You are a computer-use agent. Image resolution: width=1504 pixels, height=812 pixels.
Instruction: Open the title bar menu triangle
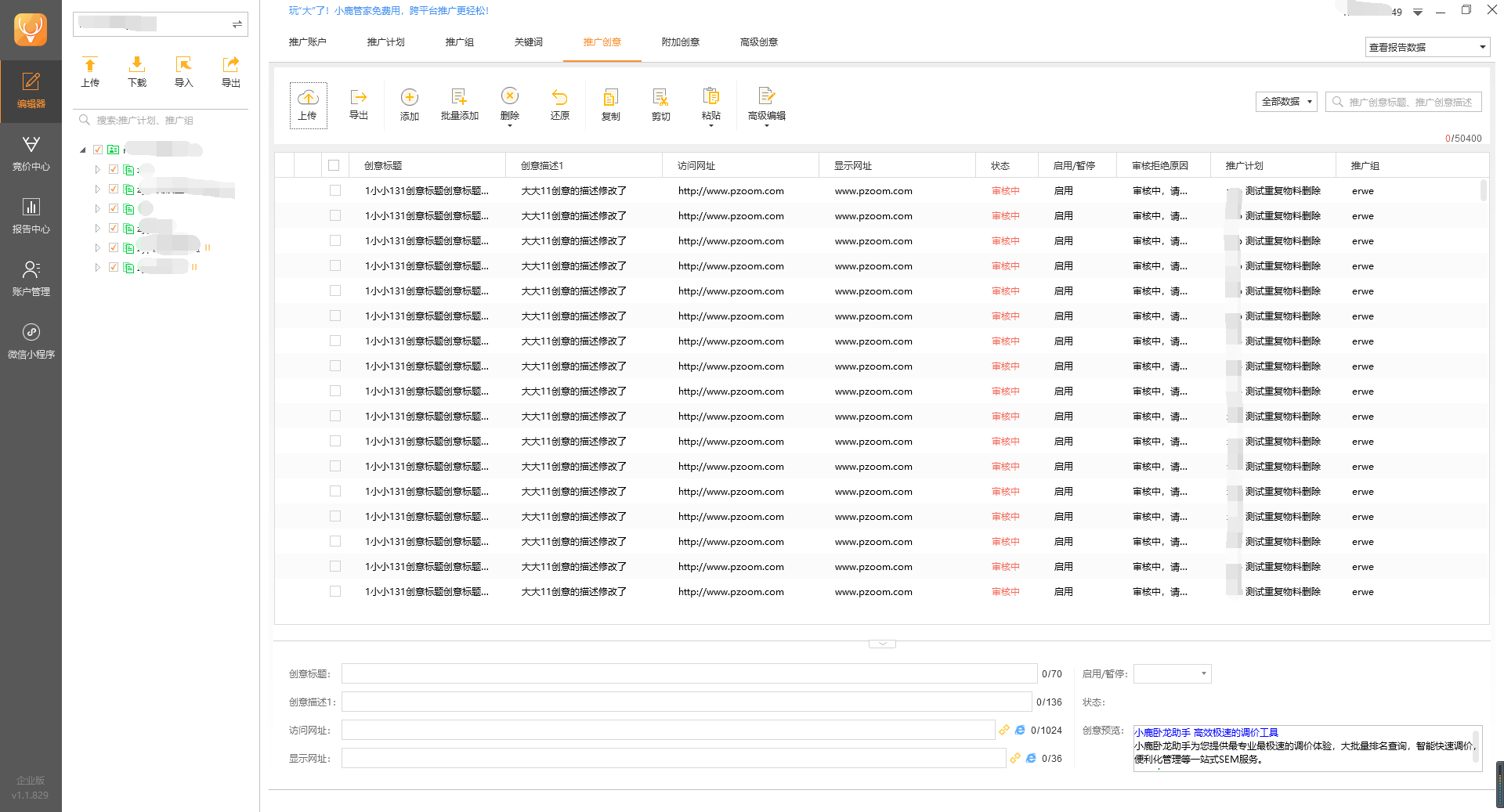pyautogui.click(x=1418, y=12)
